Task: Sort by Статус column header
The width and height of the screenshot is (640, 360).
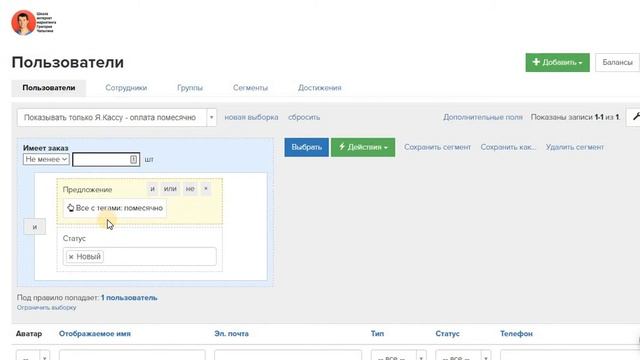Action: (447, 333)
